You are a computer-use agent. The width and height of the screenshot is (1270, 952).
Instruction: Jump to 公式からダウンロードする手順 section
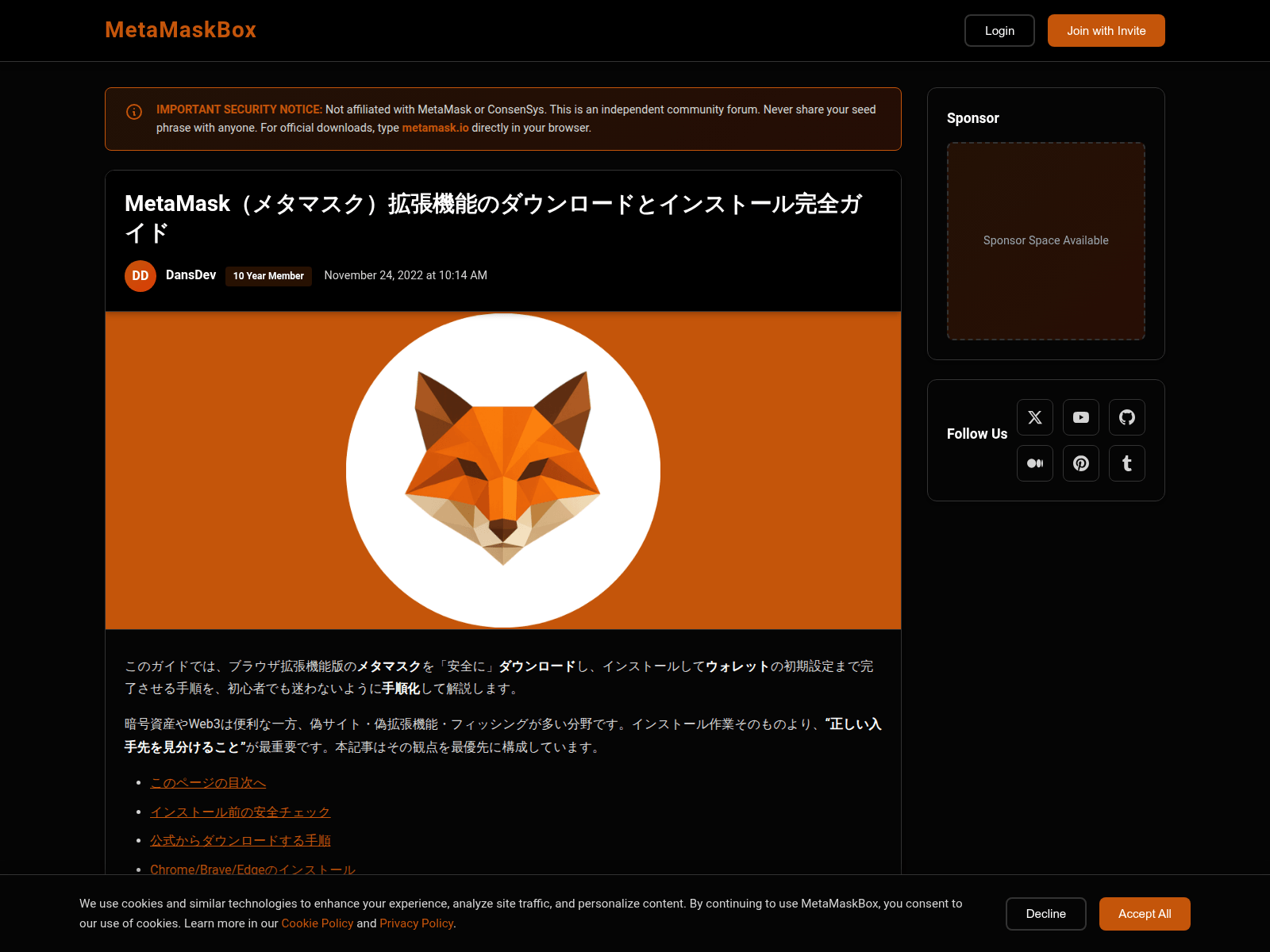241,841
